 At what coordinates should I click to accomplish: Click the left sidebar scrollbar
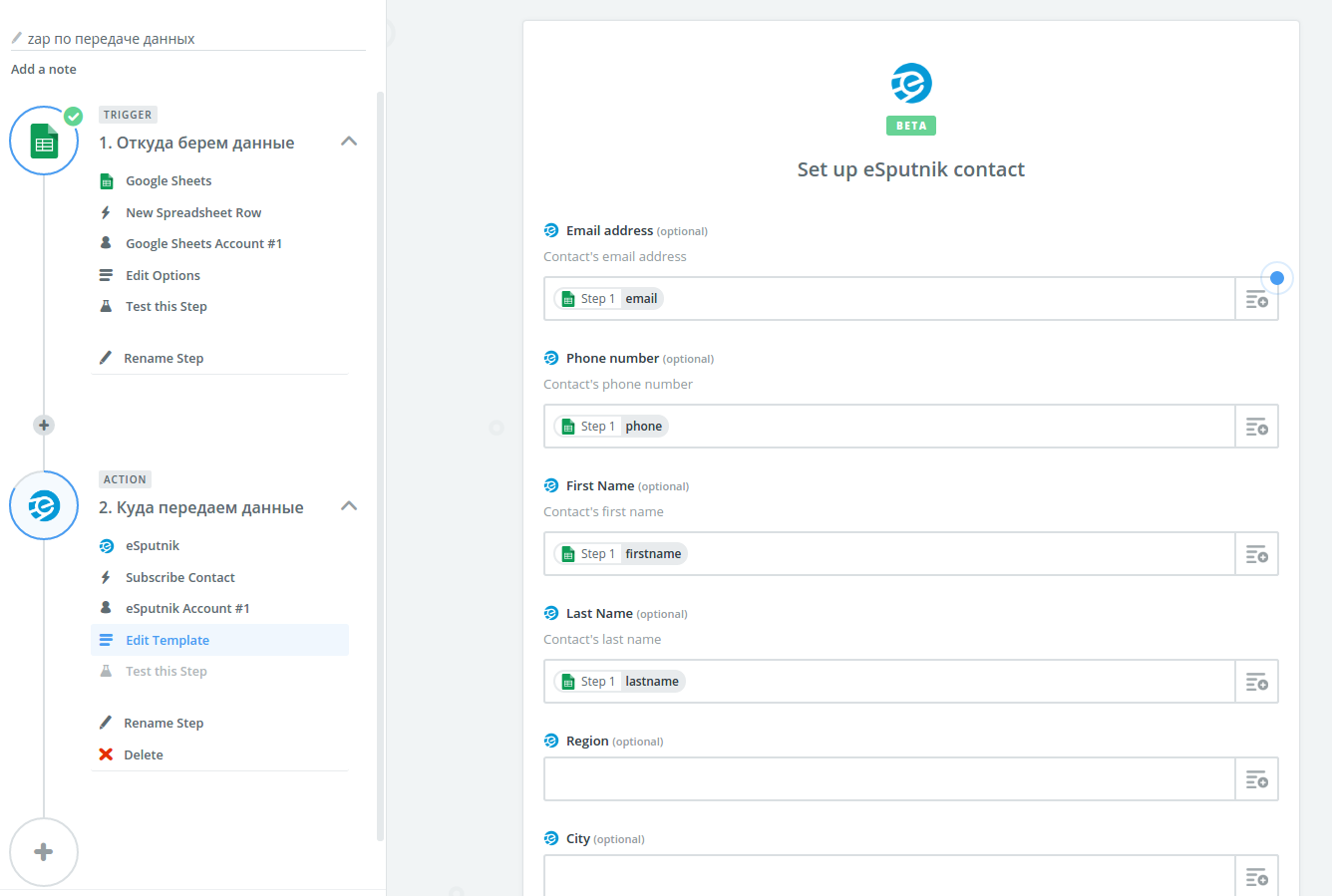pos(380,466)
